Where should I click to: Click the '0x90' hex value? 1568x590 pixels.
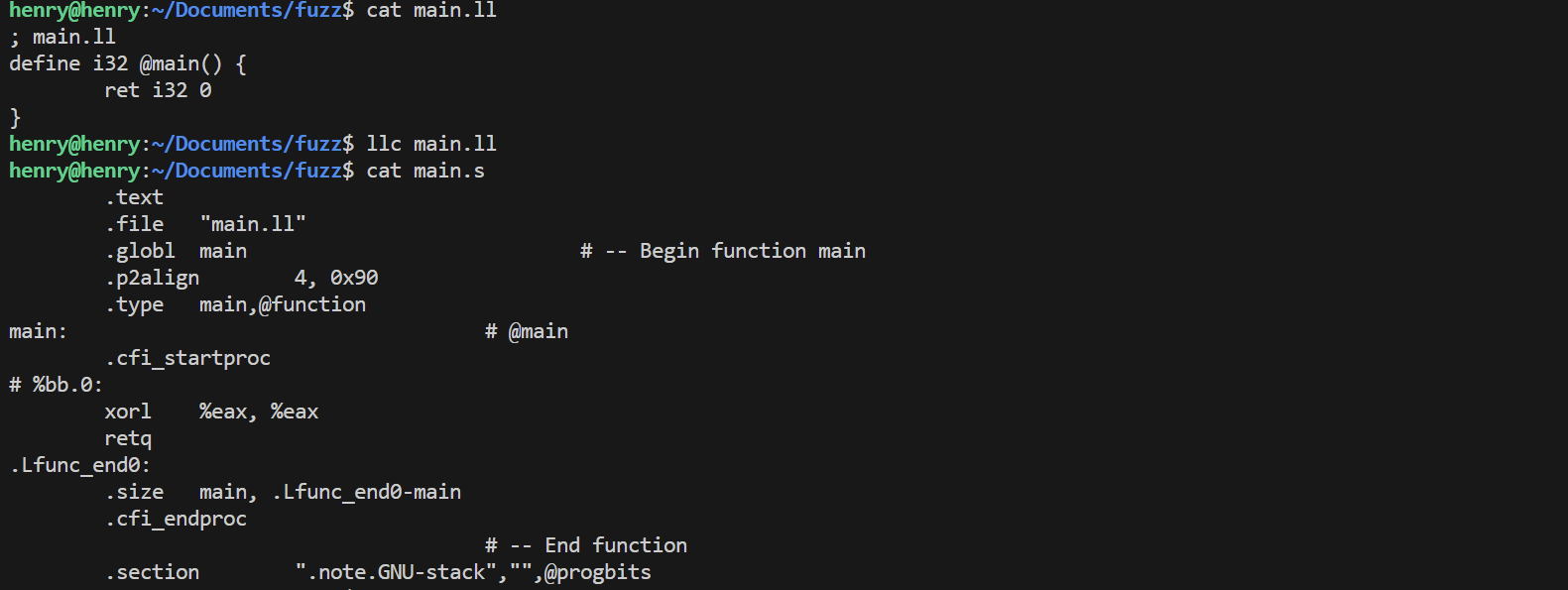click(354, 279)
